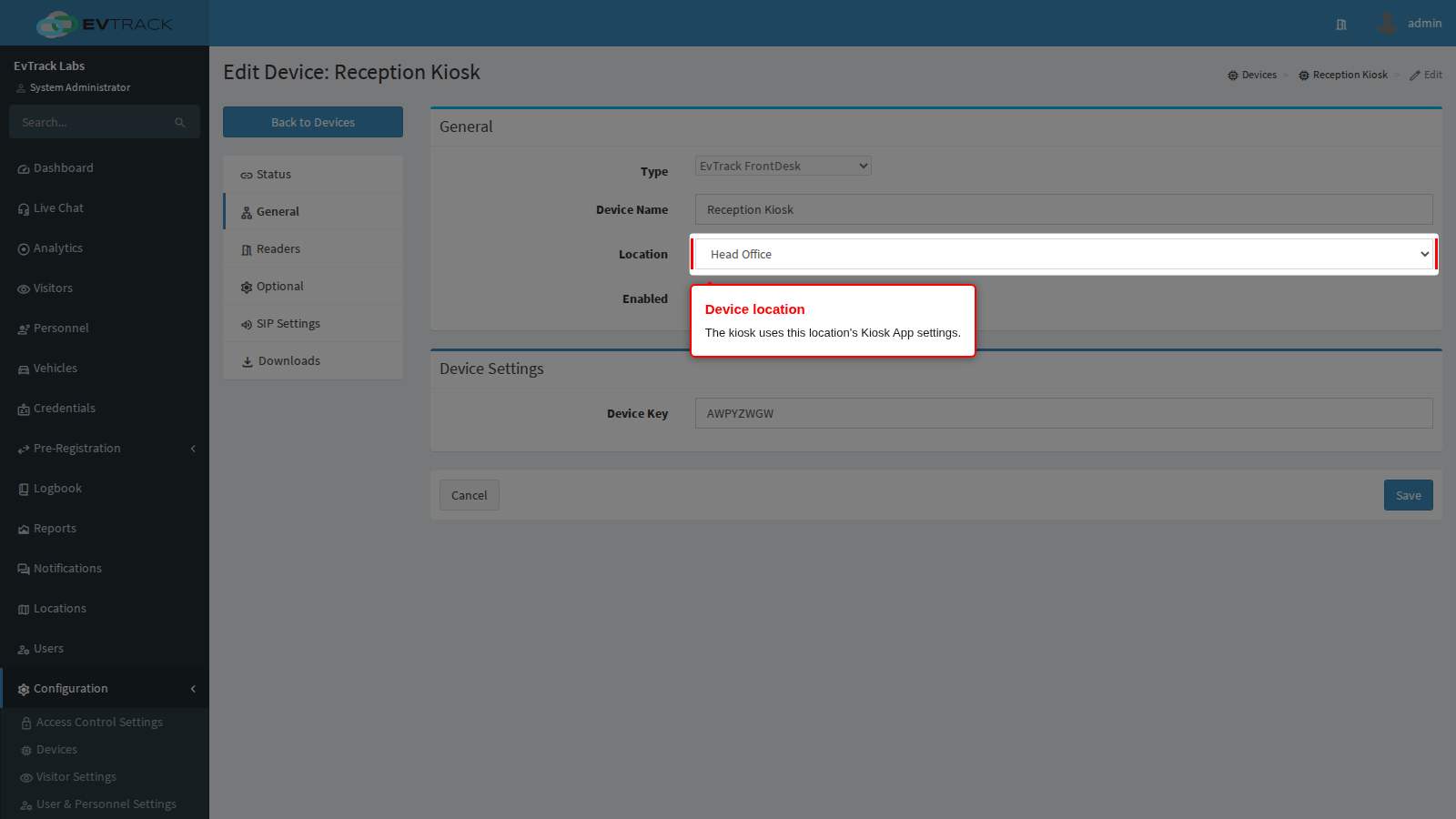
Task: Collapse the Configuration menu chevron
Action: (x=193, y=689)
